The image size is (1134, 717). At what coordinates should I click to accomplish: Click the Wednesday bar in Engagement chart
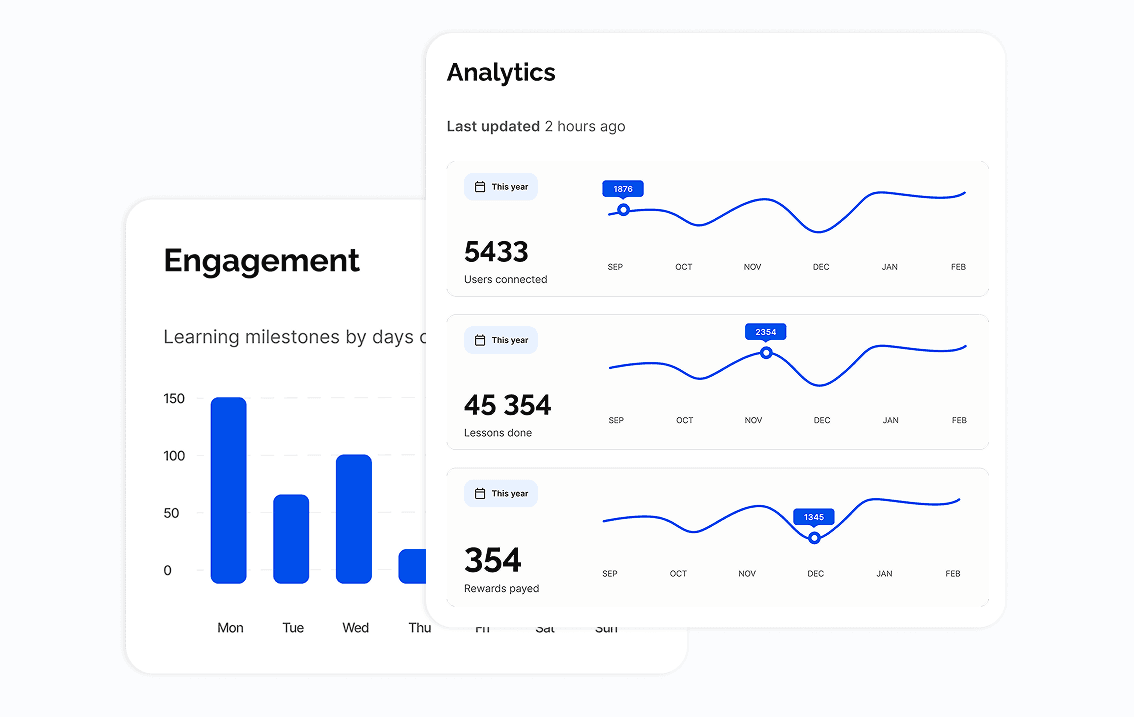[354, 519]
